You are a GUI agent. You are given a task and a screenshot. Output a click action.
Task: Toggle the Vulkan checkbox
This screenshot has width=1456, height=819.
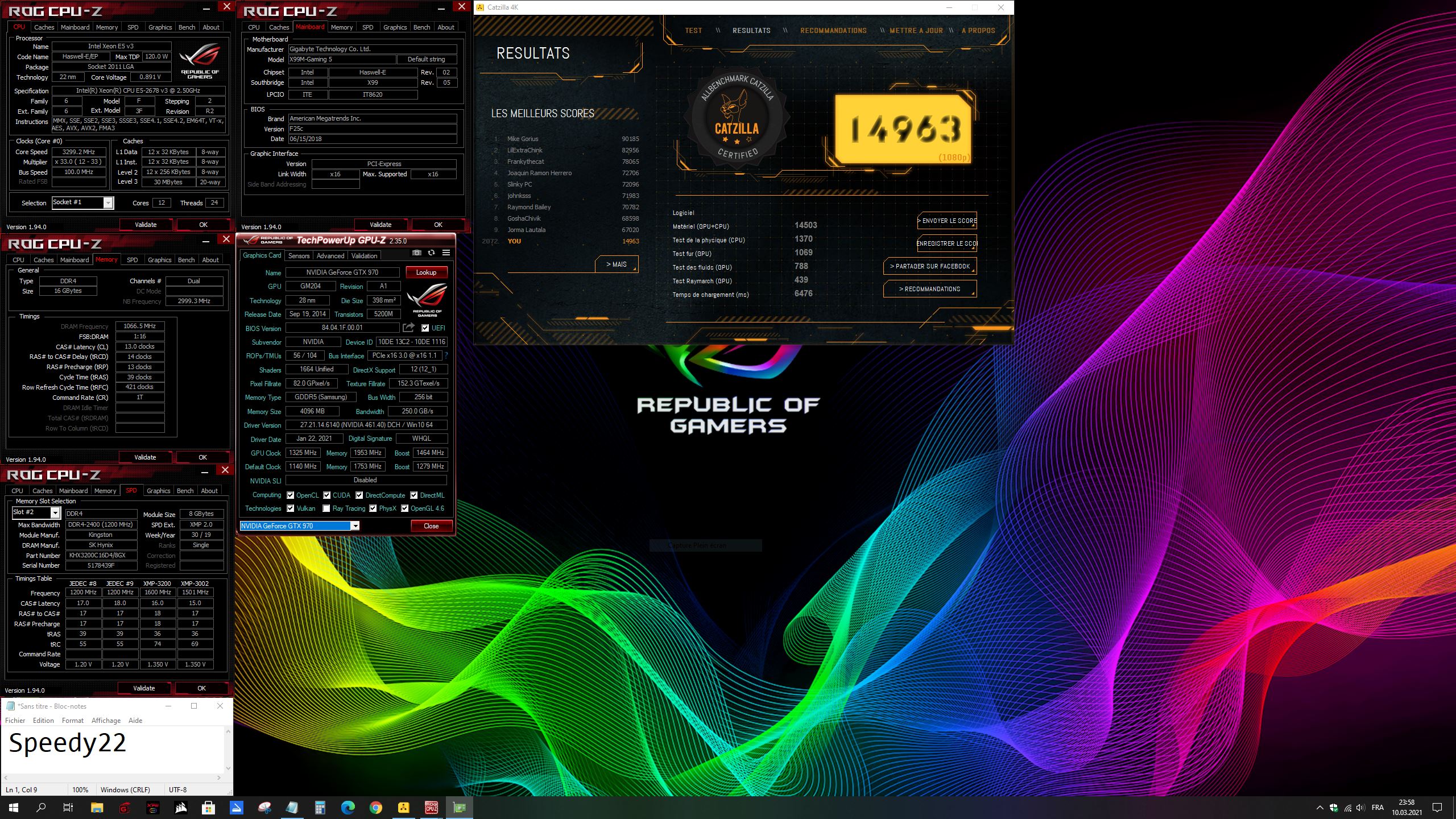(x=290, y=508)
